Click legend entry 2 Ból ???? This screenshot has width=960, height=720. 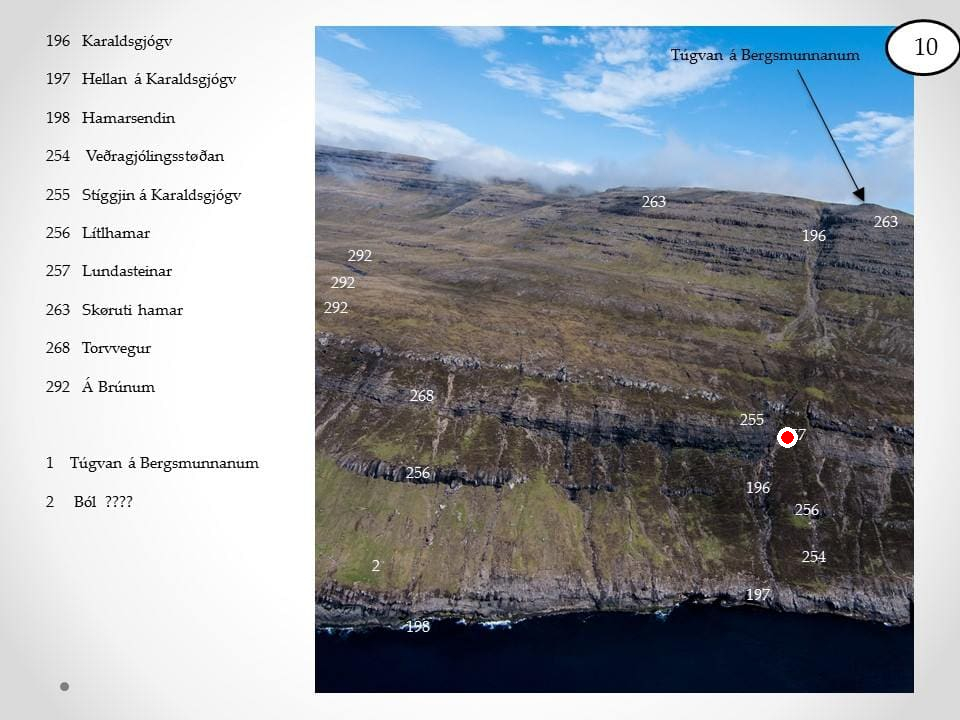(x=89, y=502)
